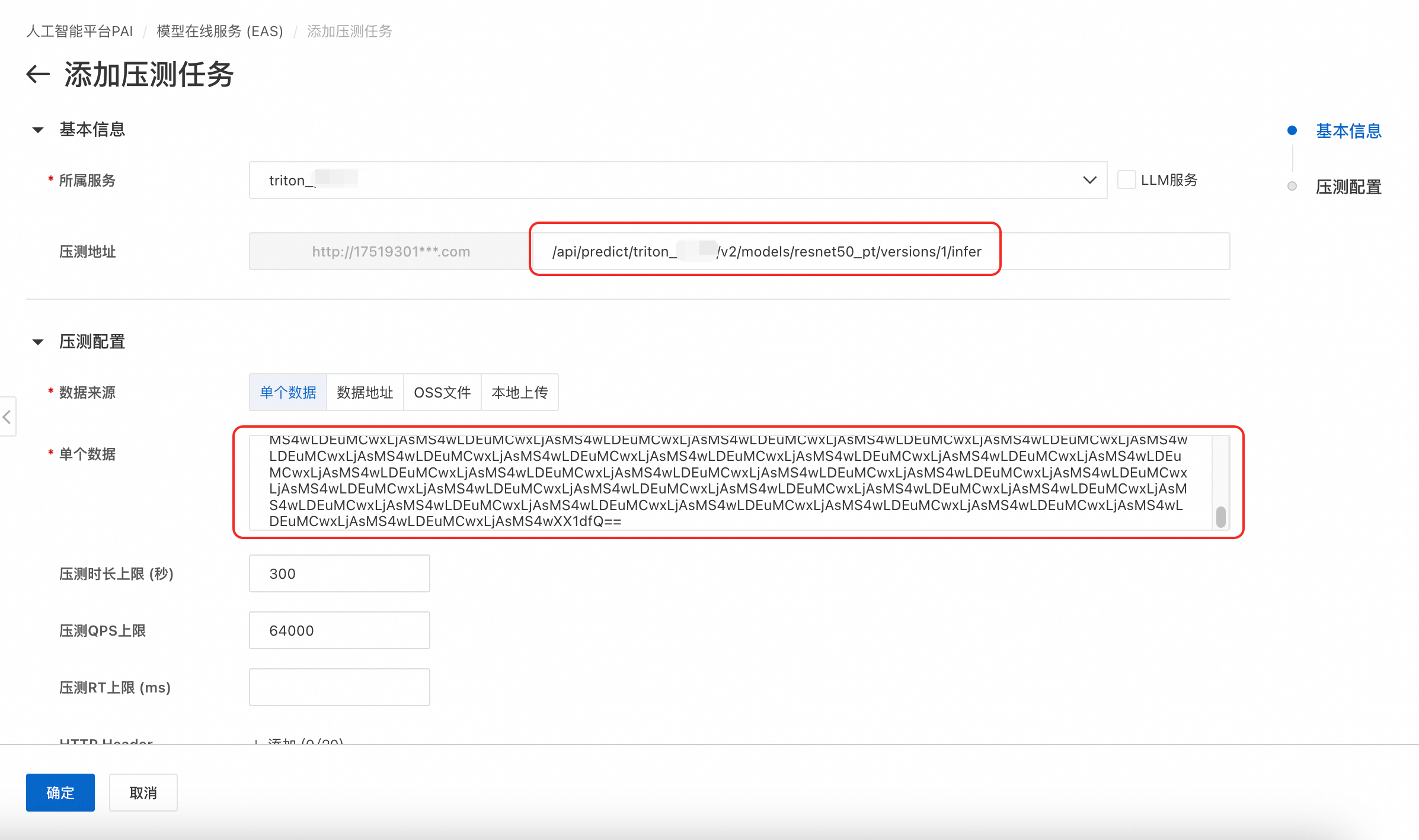Expand the left sidebar chevron handle
The image size is (1419, 840).
(7, 417)
